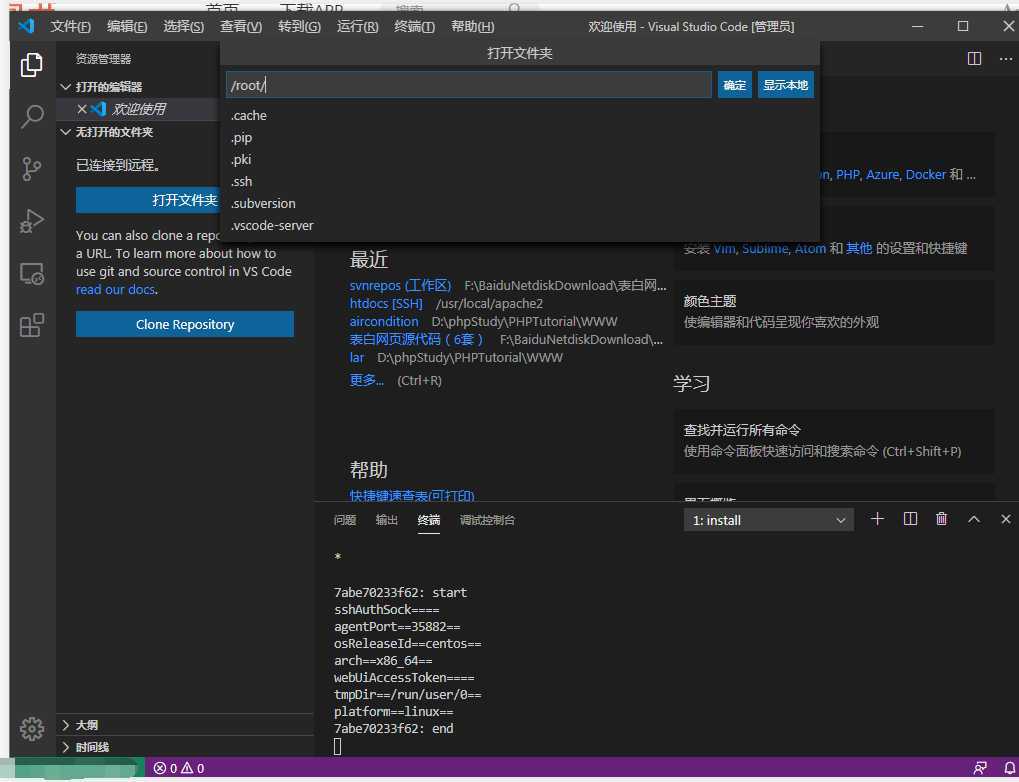Click the Show Local button
The height and width of the screenshot is (782, 1019).
[x=785, y=85]
